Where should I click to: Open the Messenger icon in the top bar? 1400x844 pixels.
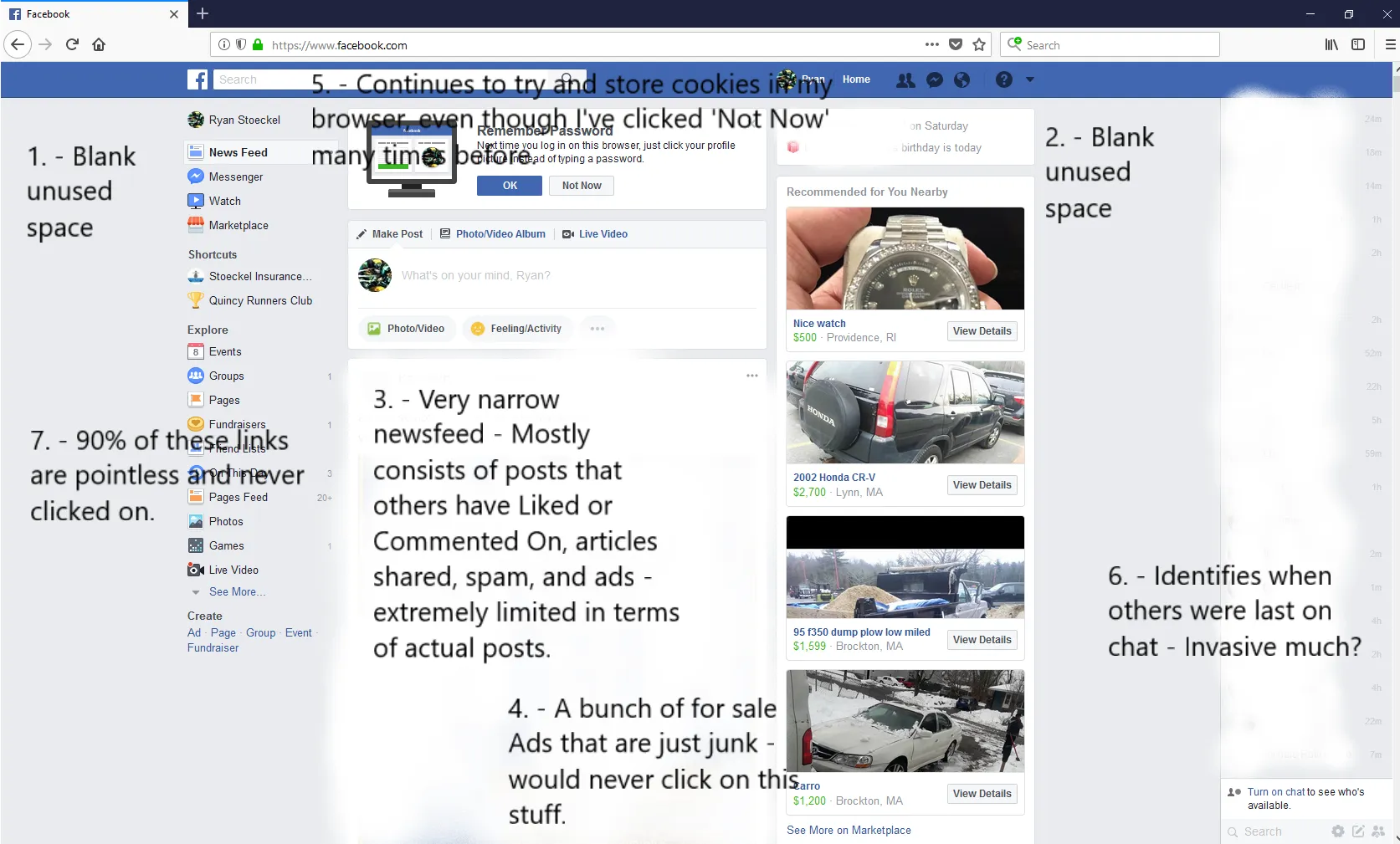coord(935,80)
